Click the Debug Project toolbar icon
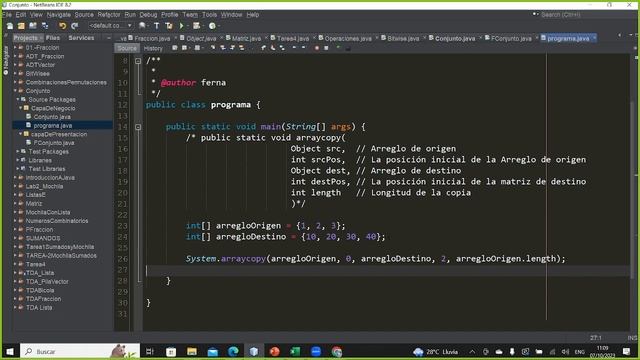The width and height of the screenshot is (640, 360). [196, 26]
